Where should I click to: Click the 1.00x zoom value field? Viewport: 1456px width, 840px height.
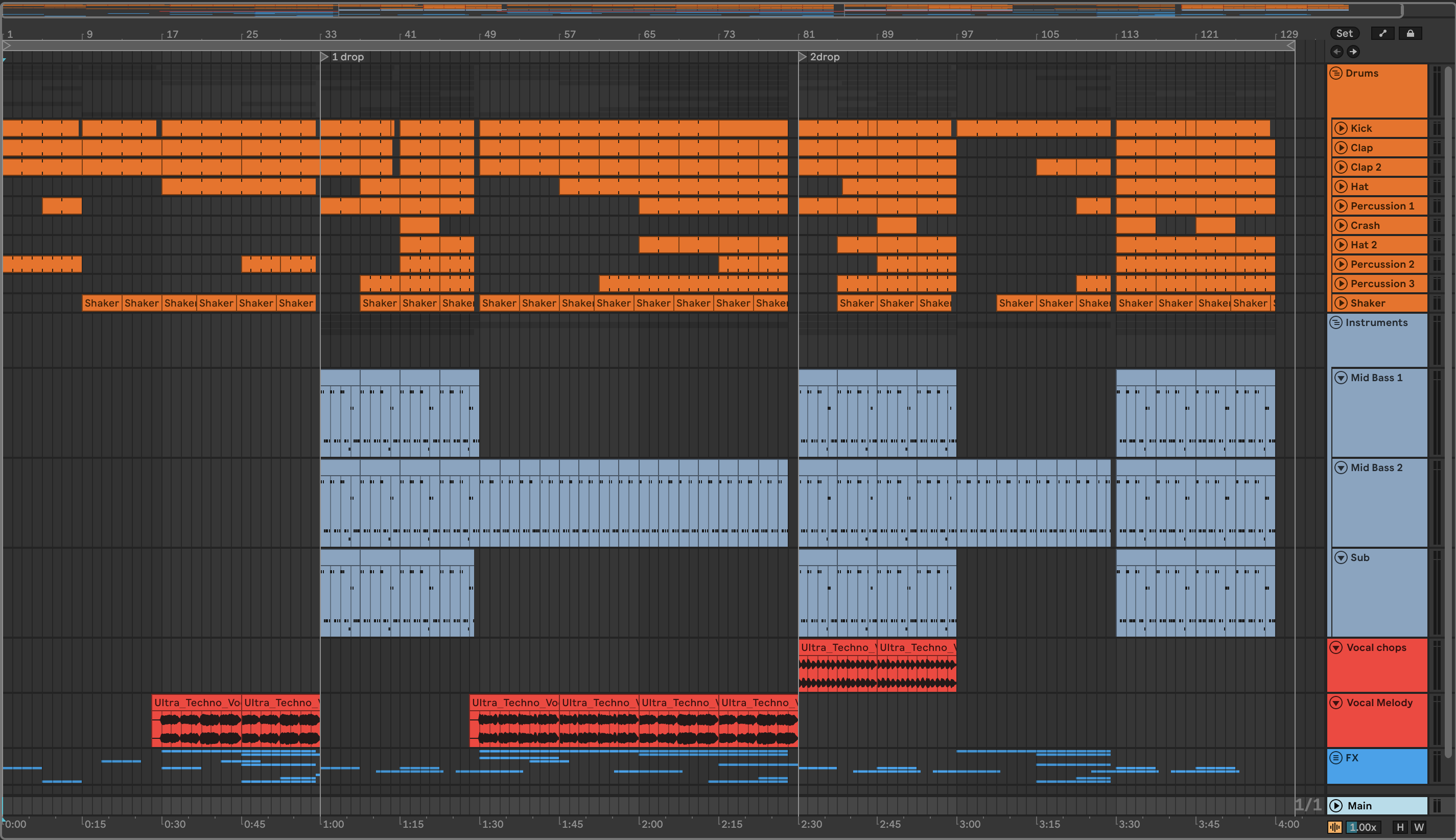1363,827
